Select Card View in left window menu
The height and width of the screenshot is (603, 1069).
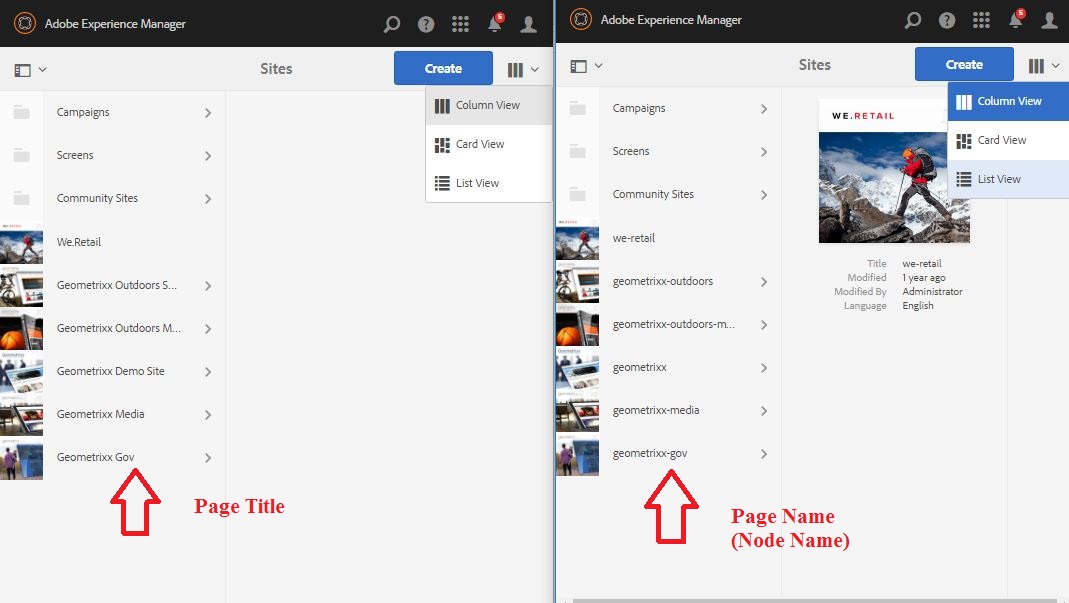pos(488,144)
